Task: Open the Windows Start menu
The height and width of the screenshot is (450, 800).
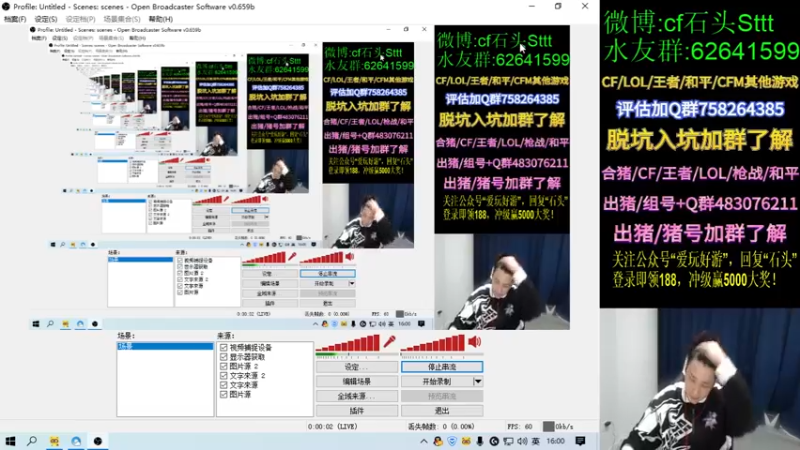Action: pyautogui.click(x=10, y=441)
